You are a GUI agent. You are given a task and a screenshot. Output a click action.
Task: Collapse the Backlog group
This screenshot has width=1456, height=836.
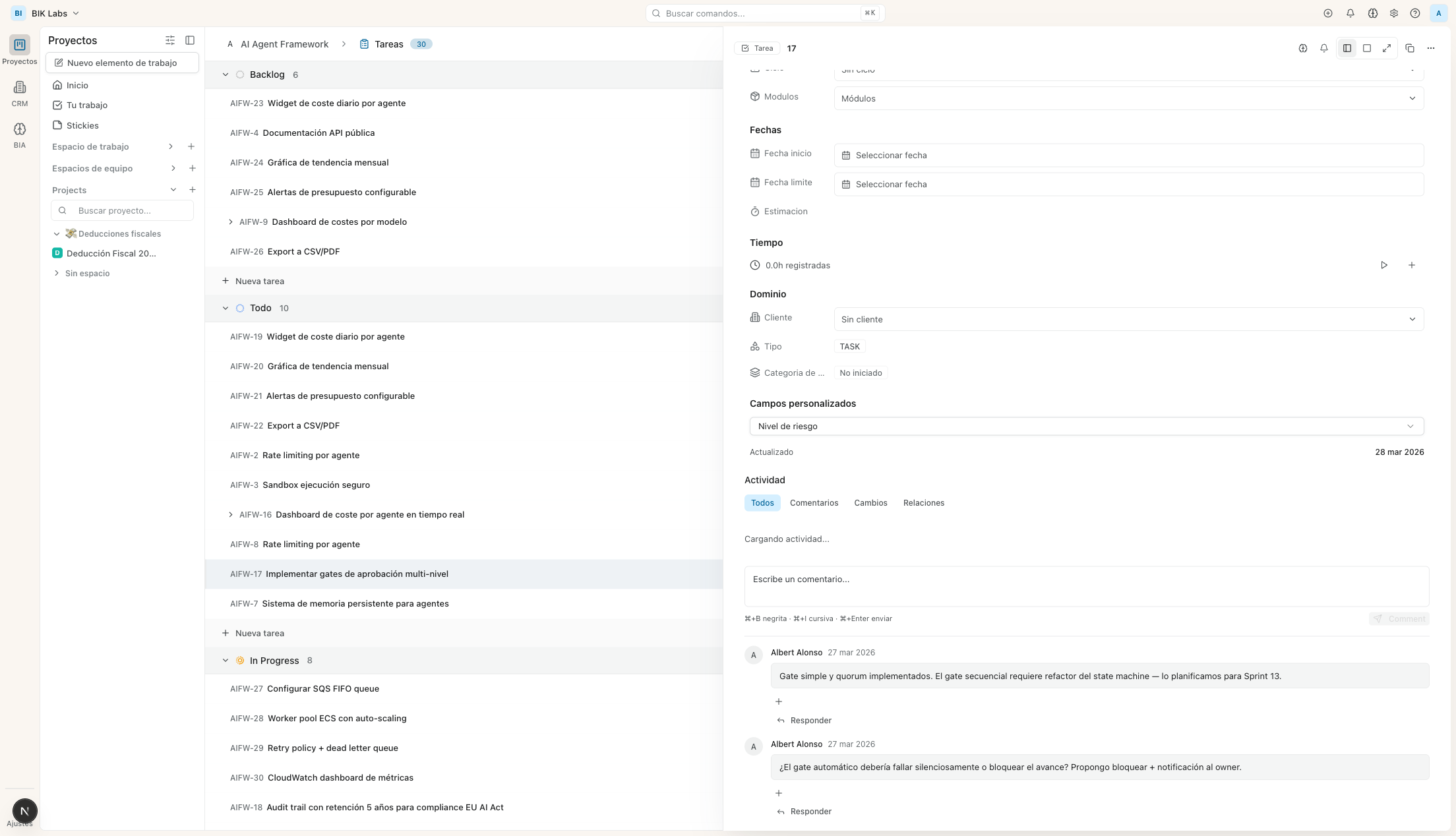point(226,75)
